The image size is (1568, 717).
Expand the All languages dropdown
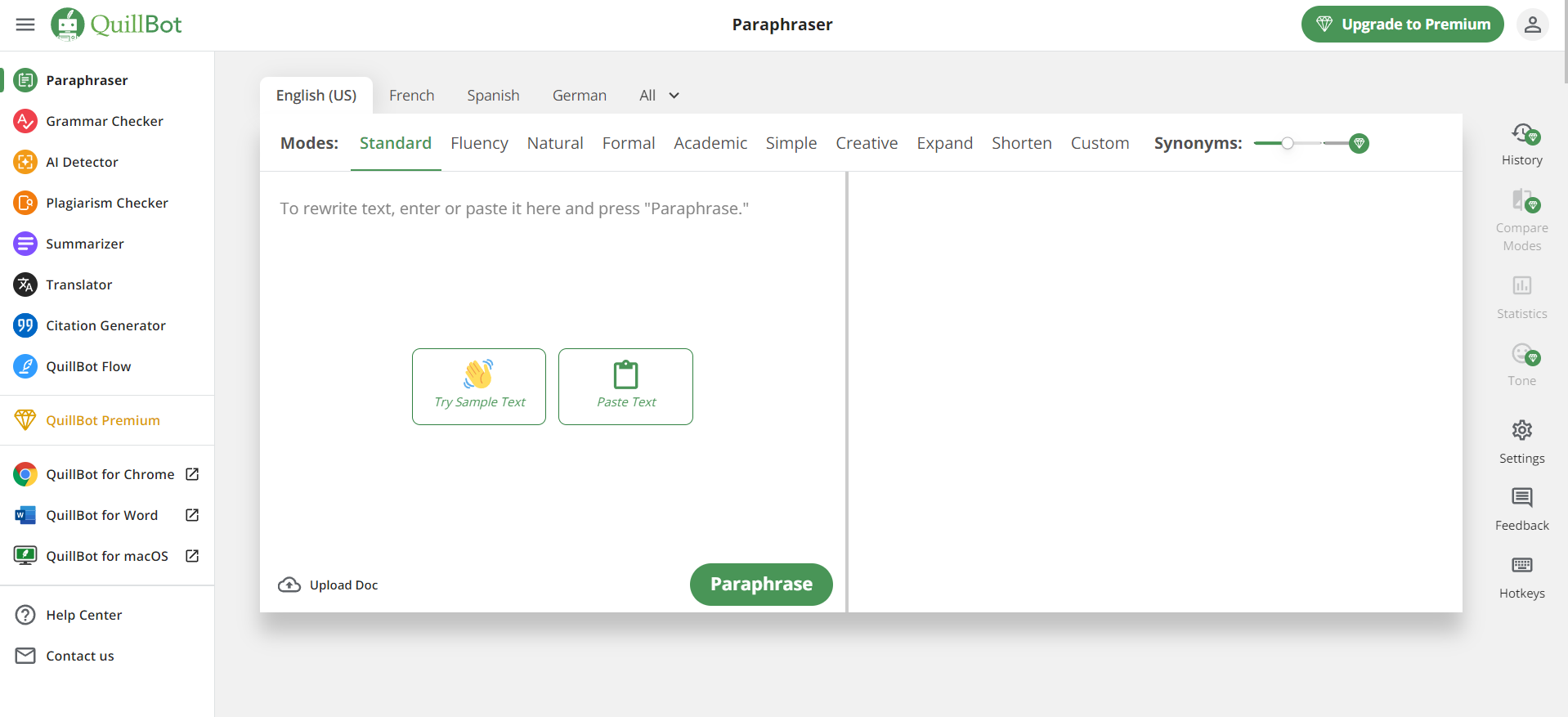pos(659,96)
